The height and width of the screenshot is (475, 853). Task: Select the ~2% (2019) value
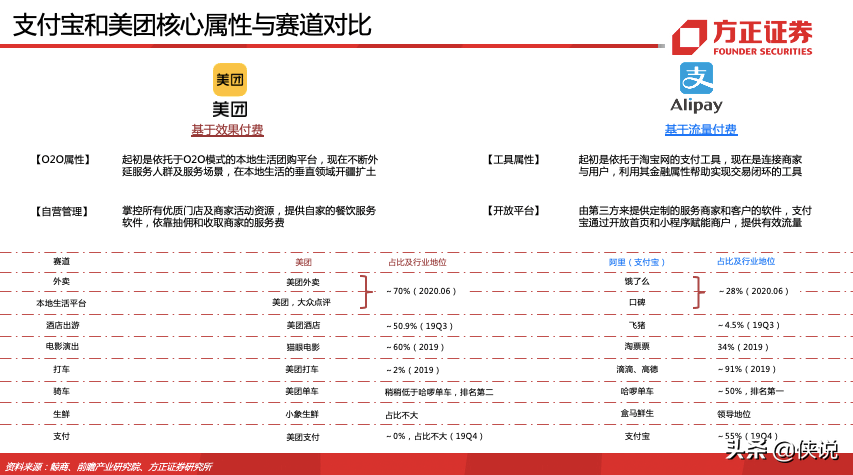413,370
